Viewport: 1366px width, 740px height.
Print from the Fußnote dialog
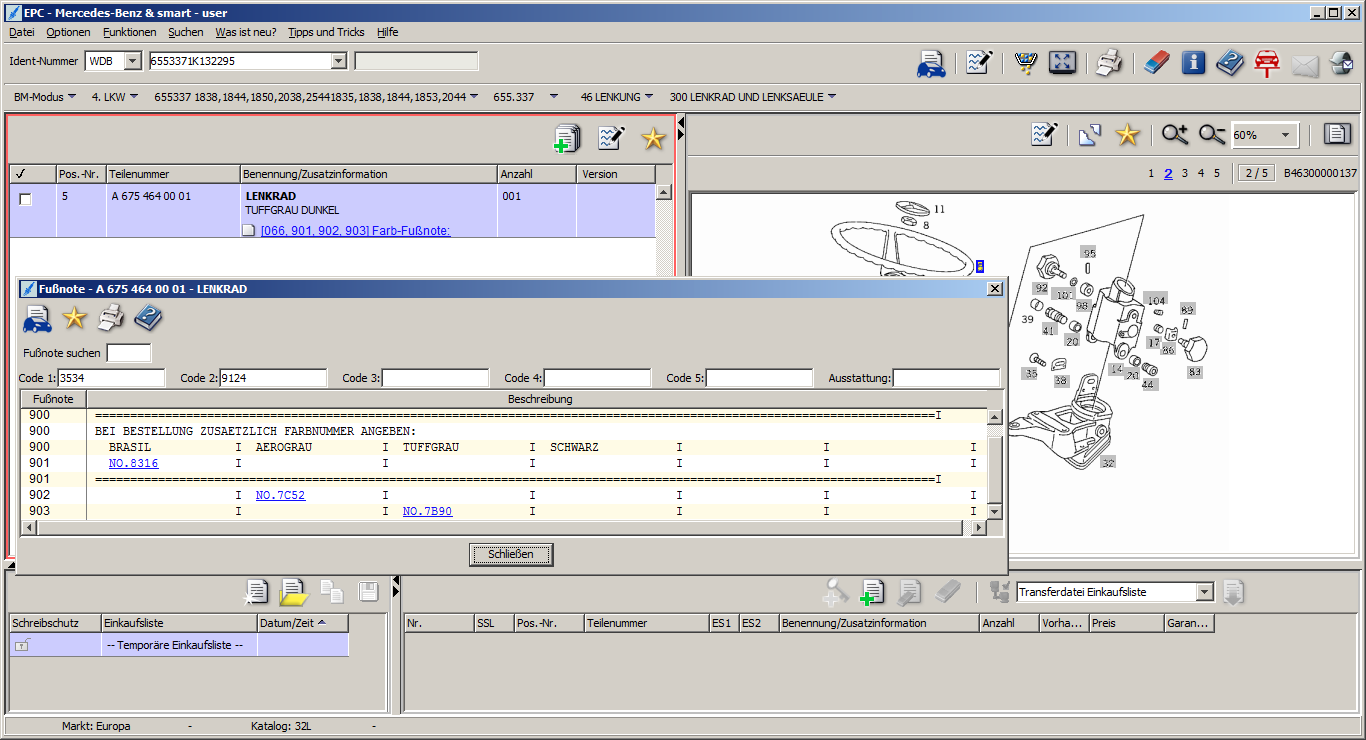pos(111,319)
